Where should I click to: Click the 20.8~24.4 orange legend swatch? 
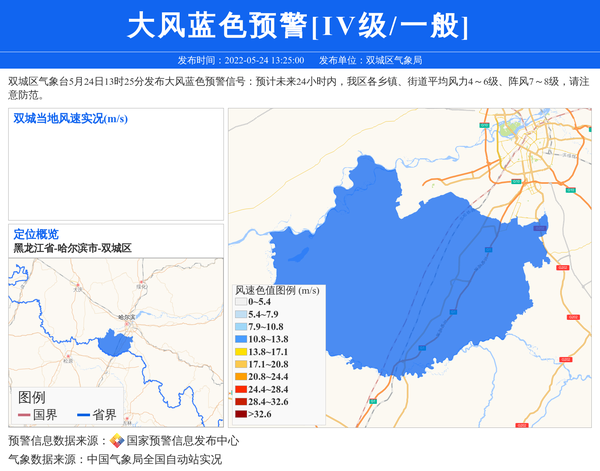coord(241,377)
